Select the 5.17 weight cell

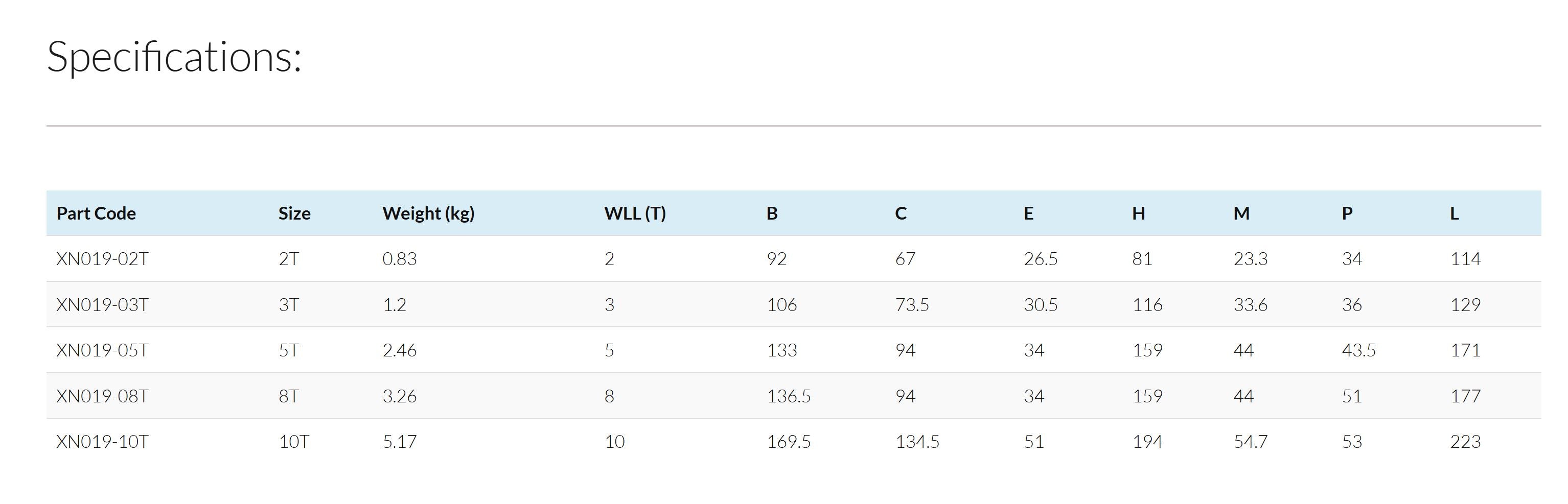(399, 442)
